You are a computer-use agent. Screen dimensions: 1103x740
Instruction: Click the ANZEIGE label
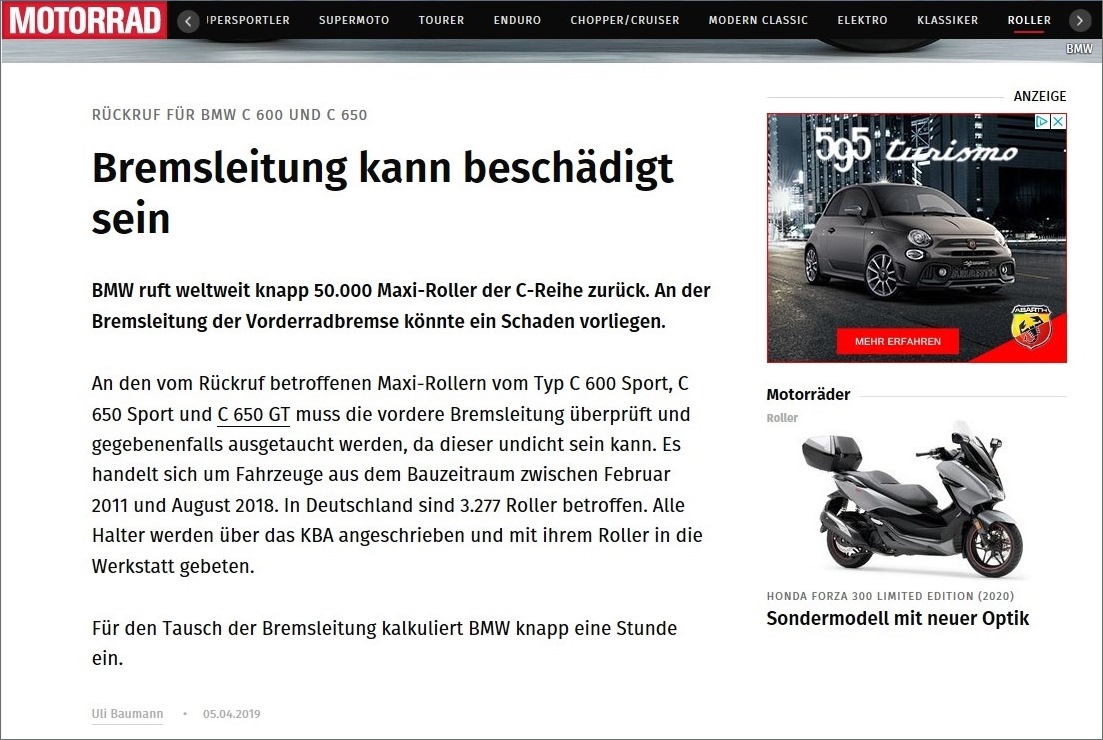(1040, 96)
